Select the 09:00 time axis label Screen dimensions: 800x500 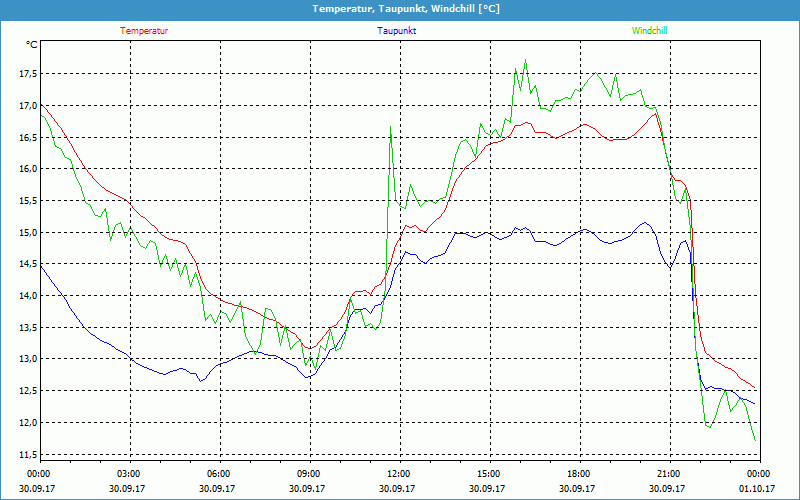[x=309, y=474]
